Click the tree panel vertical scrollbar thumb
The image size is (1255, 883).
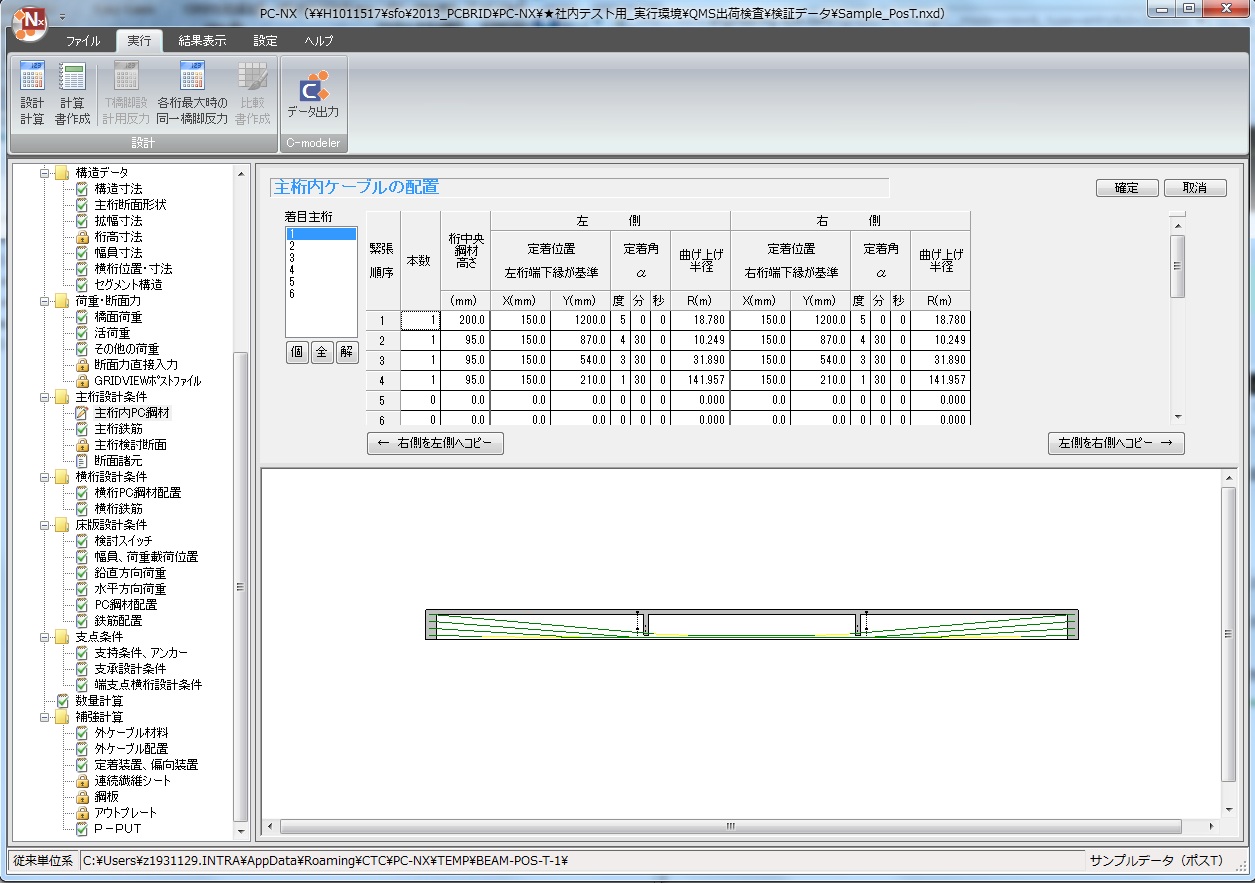click(240, 587)
